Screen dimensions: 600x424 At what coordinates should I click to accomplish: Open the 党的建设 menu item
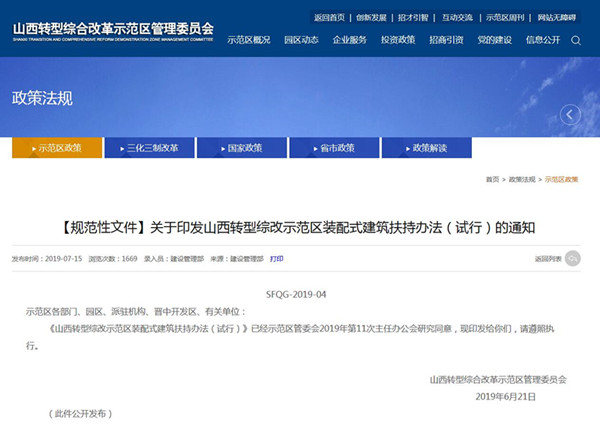pyautogui.click(x=497, y=40)
